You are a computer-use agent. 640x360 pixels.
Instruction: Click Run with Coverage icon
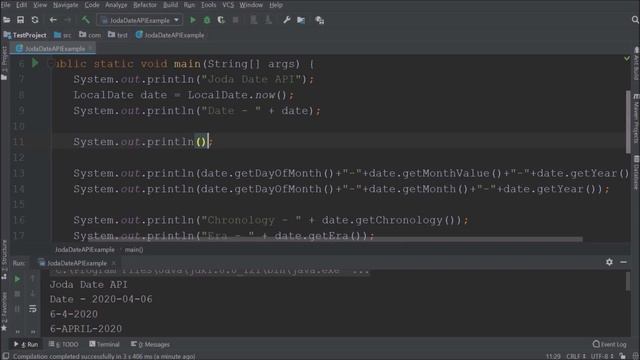coord(221,20)
